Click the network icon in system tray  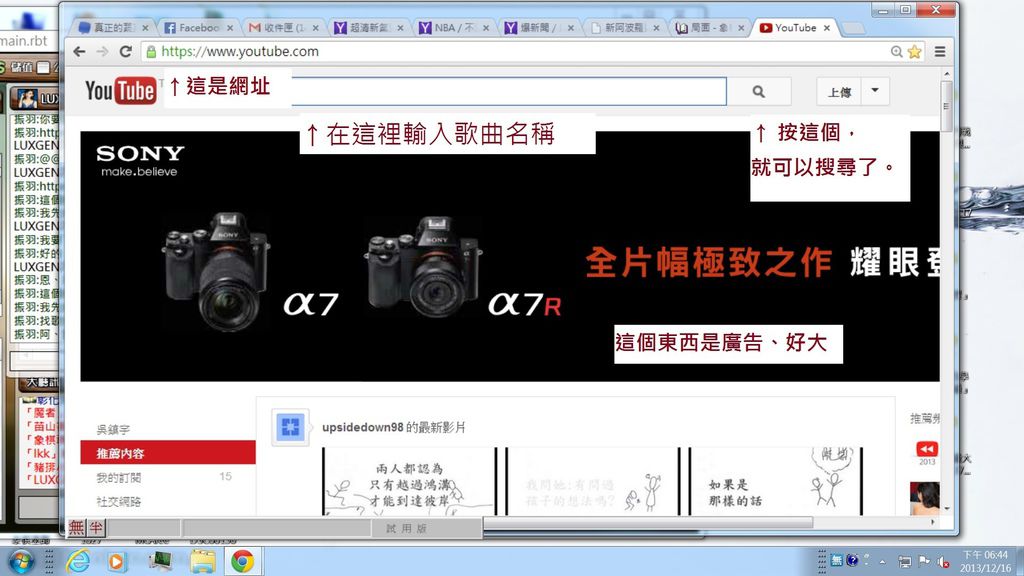904,562
